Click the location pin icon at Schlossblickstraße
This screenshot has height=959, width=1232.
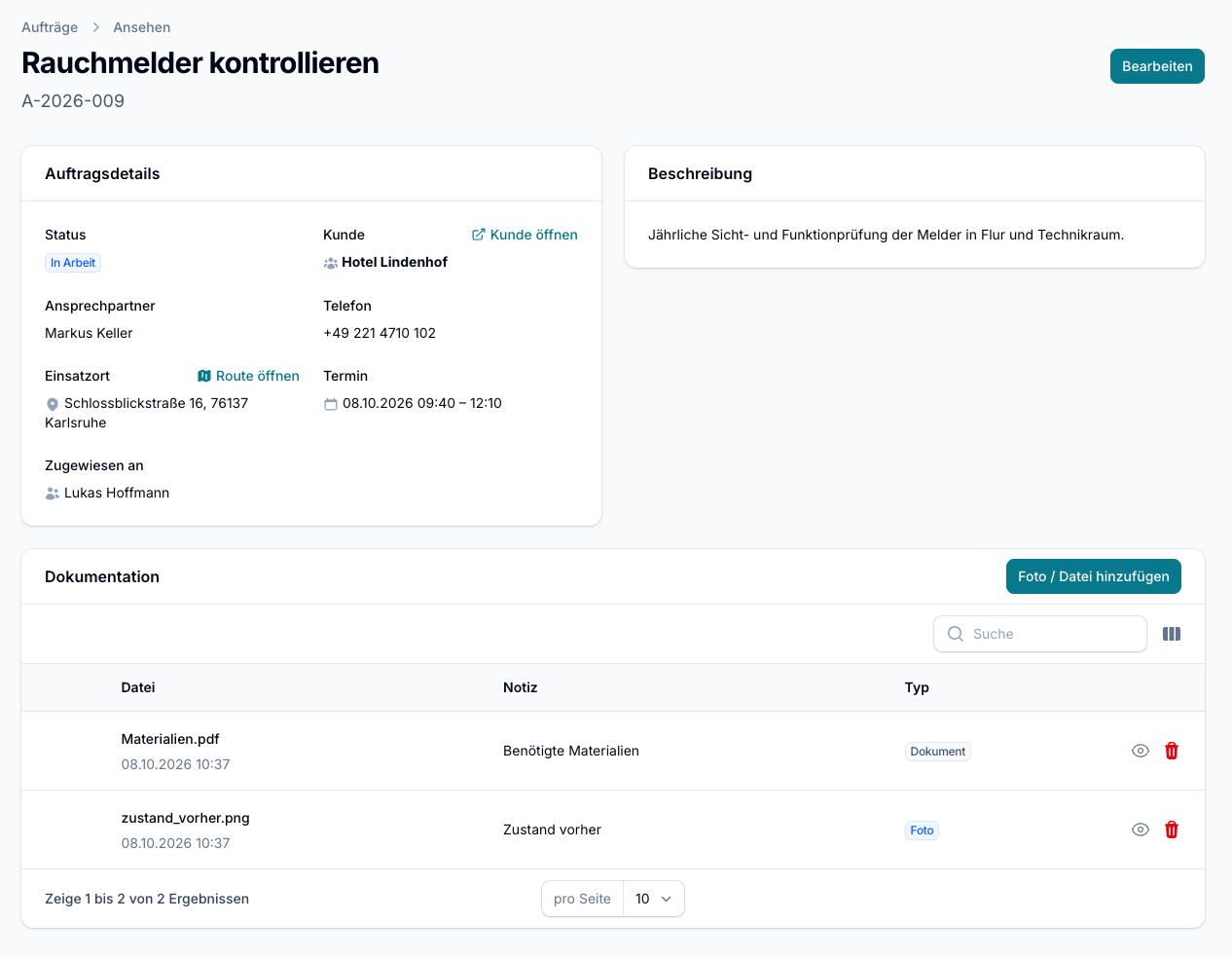pyautogui.click(x=53, y=404)
